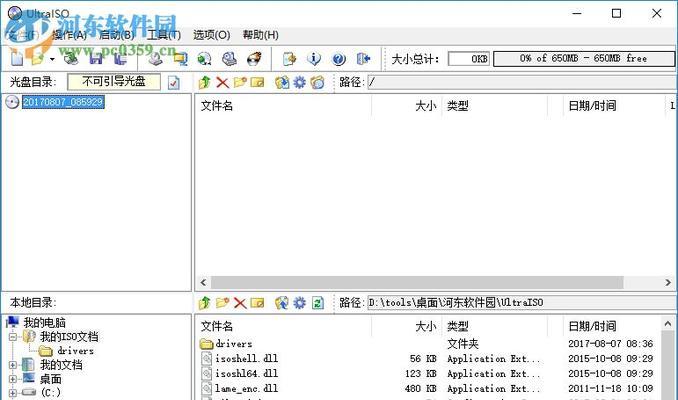The image size is (678, 400).
Task: Click the add files document icon in toolbar
Action: click(x=289, y=58)
